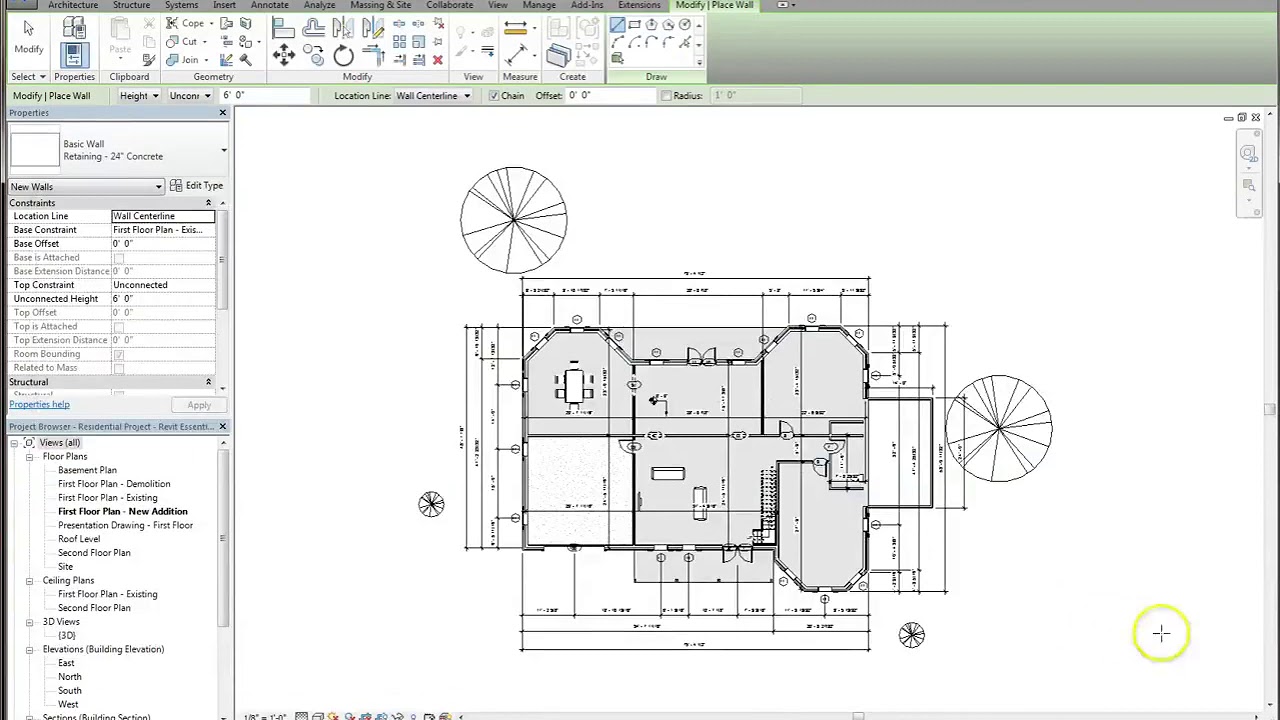Select the Offset tool in Modify panel
Screen dimensions: 1280x720
pos(313,27)
